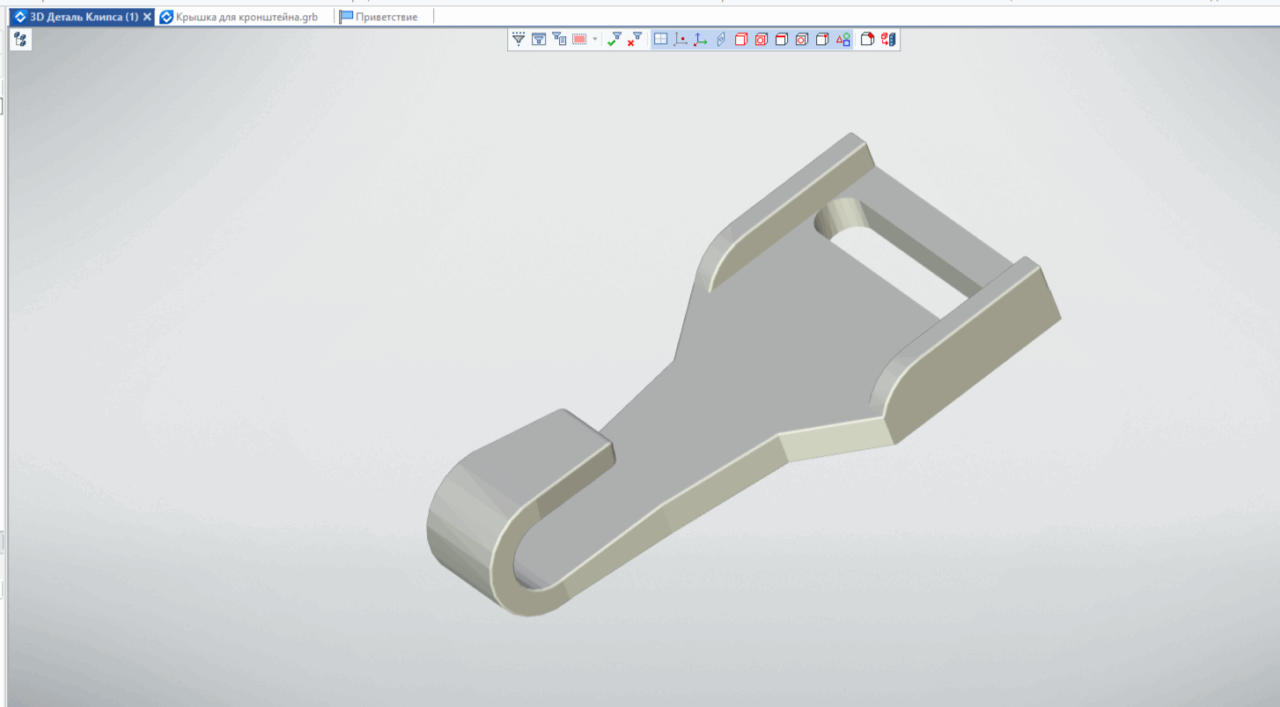Click the selection filter funnel icon
The height and width of the screenshot is (707, 1280).
click(x=518, y=39)
